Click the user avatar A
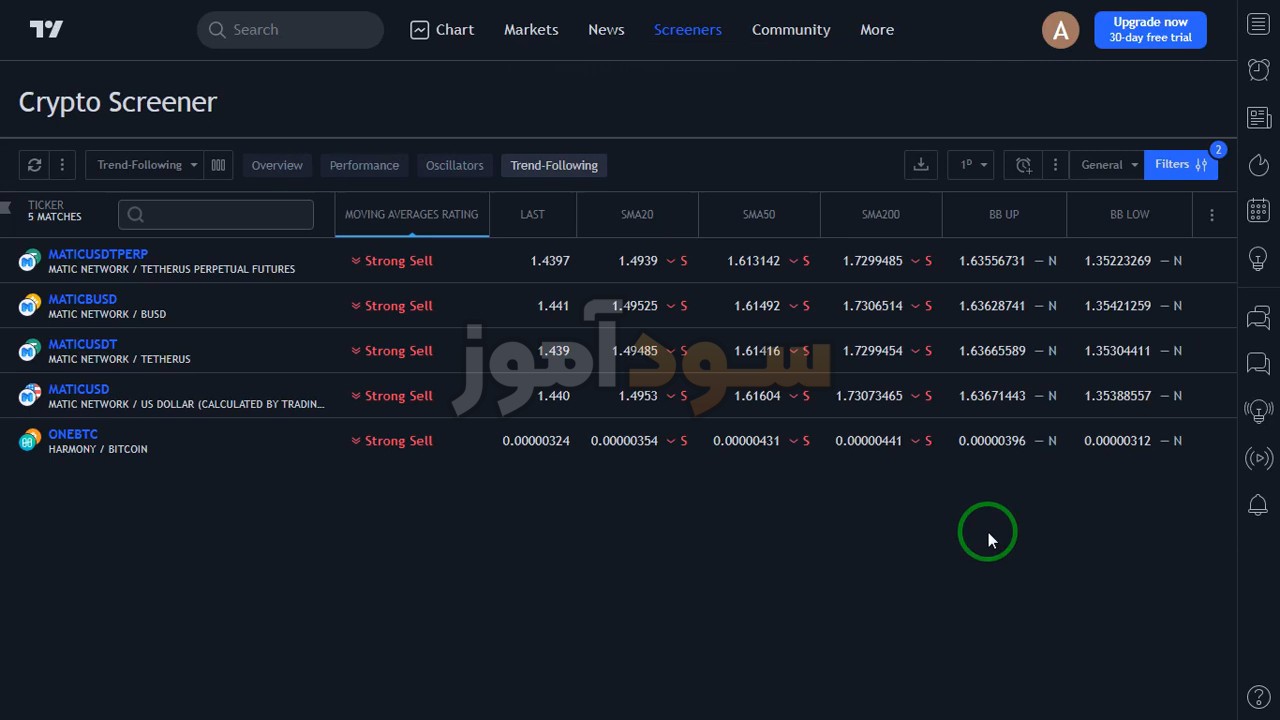1280x720 pixels. coord(1060,30)
